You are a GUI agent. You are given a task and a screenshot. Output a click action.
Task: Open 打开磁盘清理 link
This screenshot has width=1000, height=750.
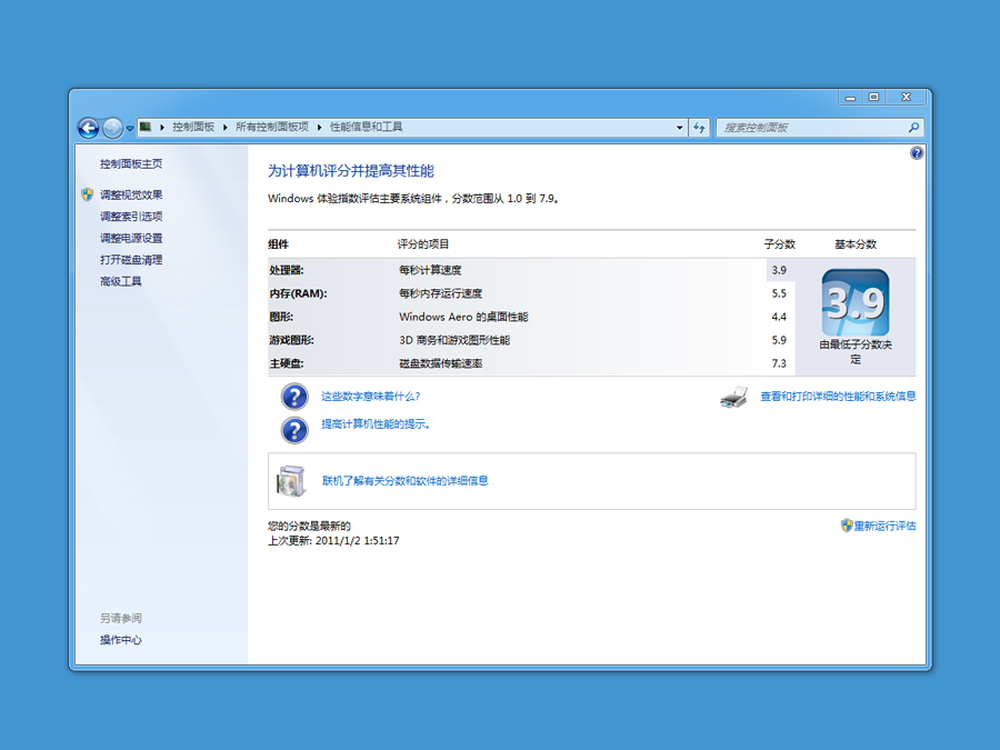(131, 260)
